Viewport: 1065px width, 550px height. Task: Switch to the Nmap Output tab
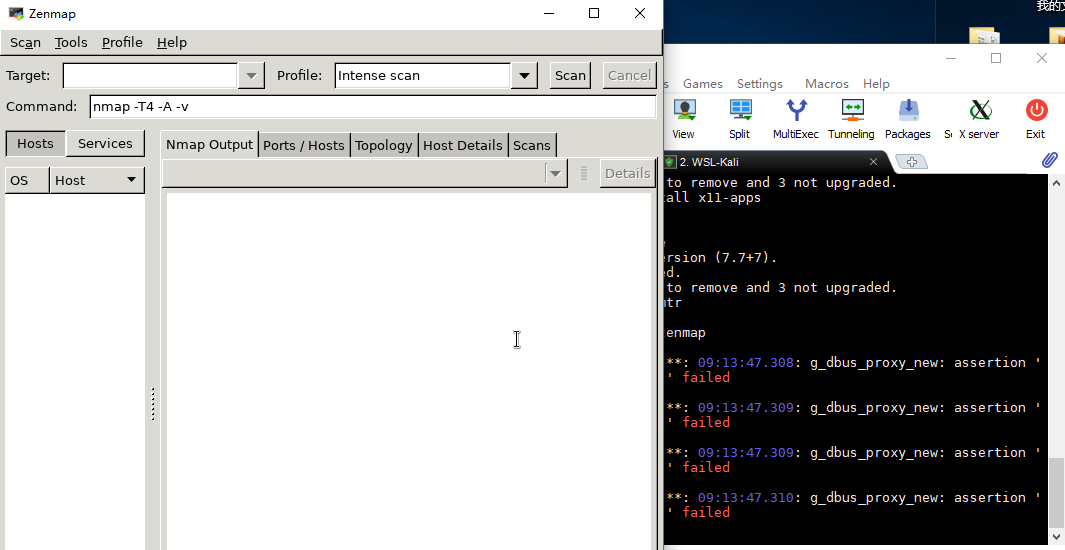(x=209, y=145)
